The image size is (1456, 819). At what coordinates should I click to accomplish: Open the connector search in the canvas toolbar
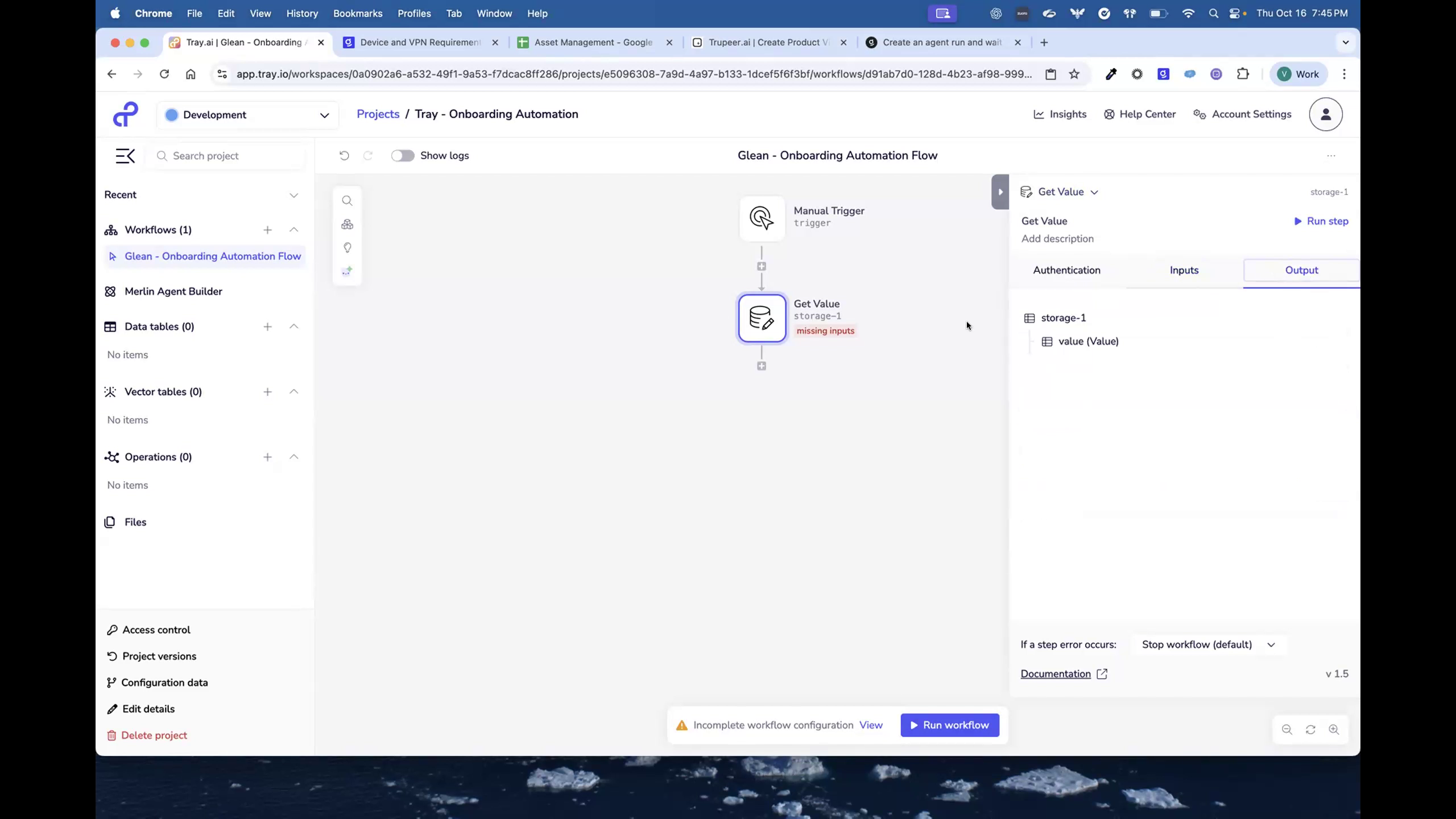pos(347,200)
